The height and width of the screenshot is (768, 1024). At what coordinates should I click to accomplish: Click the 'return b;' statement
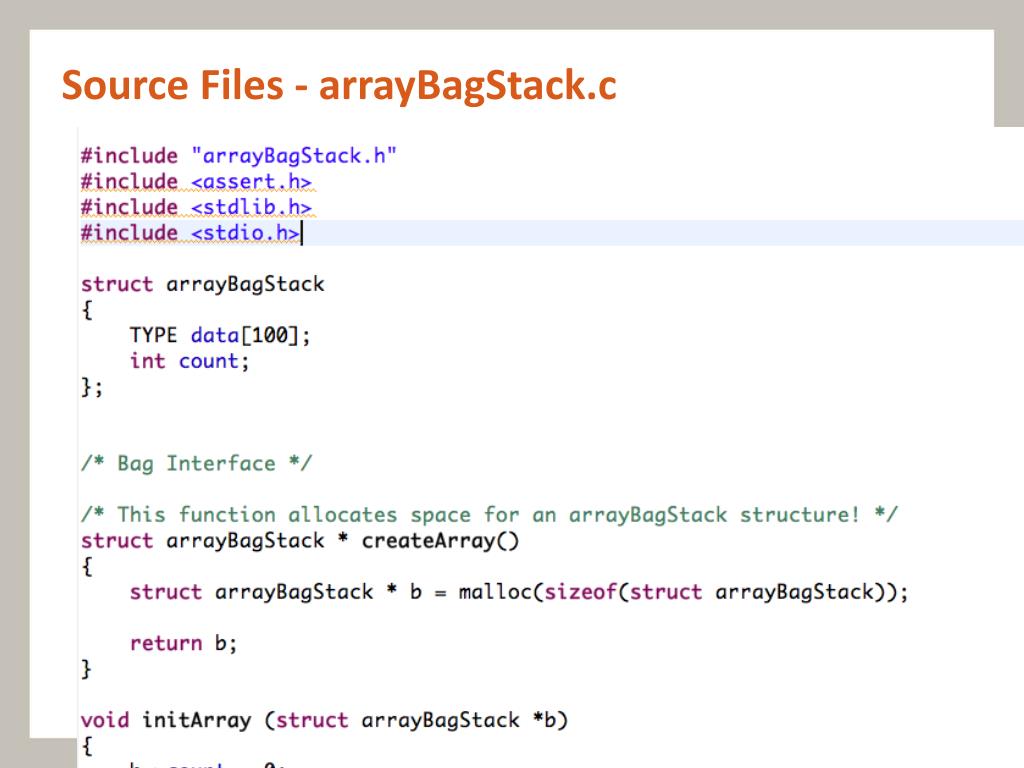point(183,643)
